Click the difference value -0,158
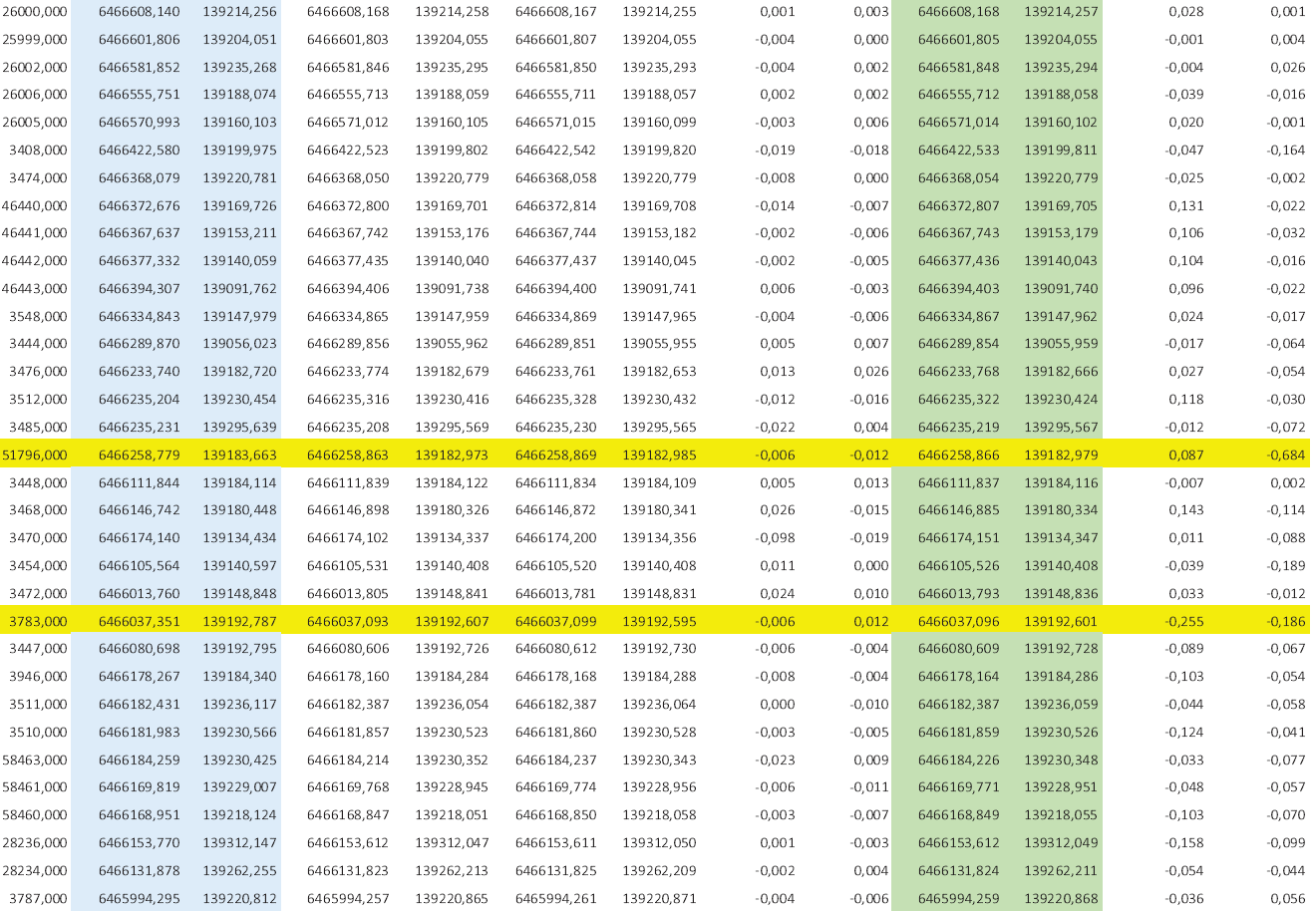Screen dimensions: 1316x913 (1183, 843)
